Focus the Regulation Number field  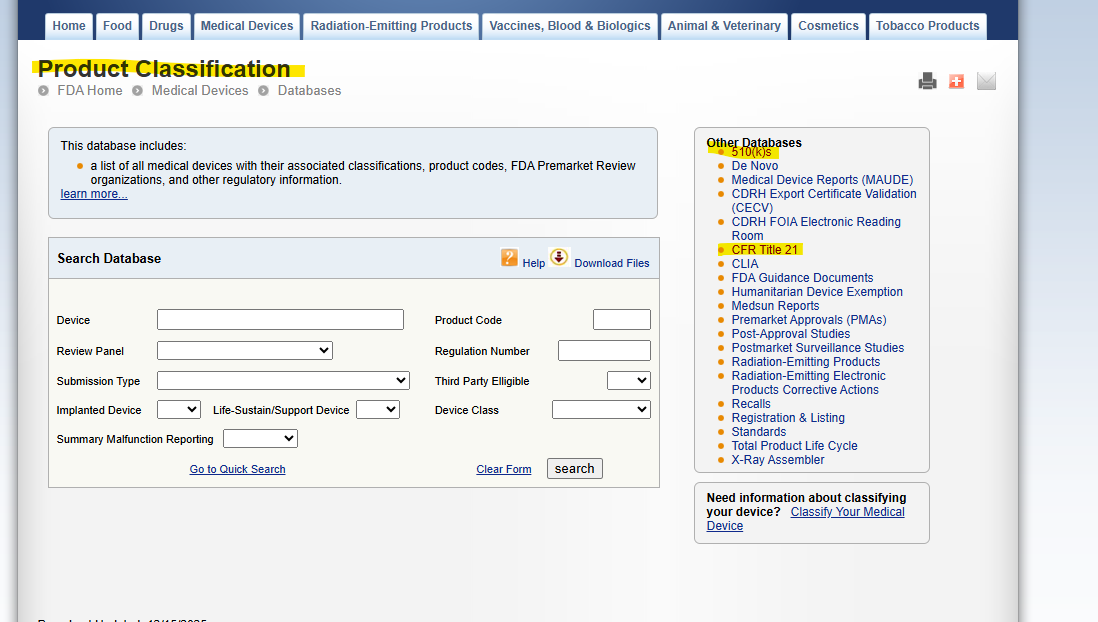604,350
